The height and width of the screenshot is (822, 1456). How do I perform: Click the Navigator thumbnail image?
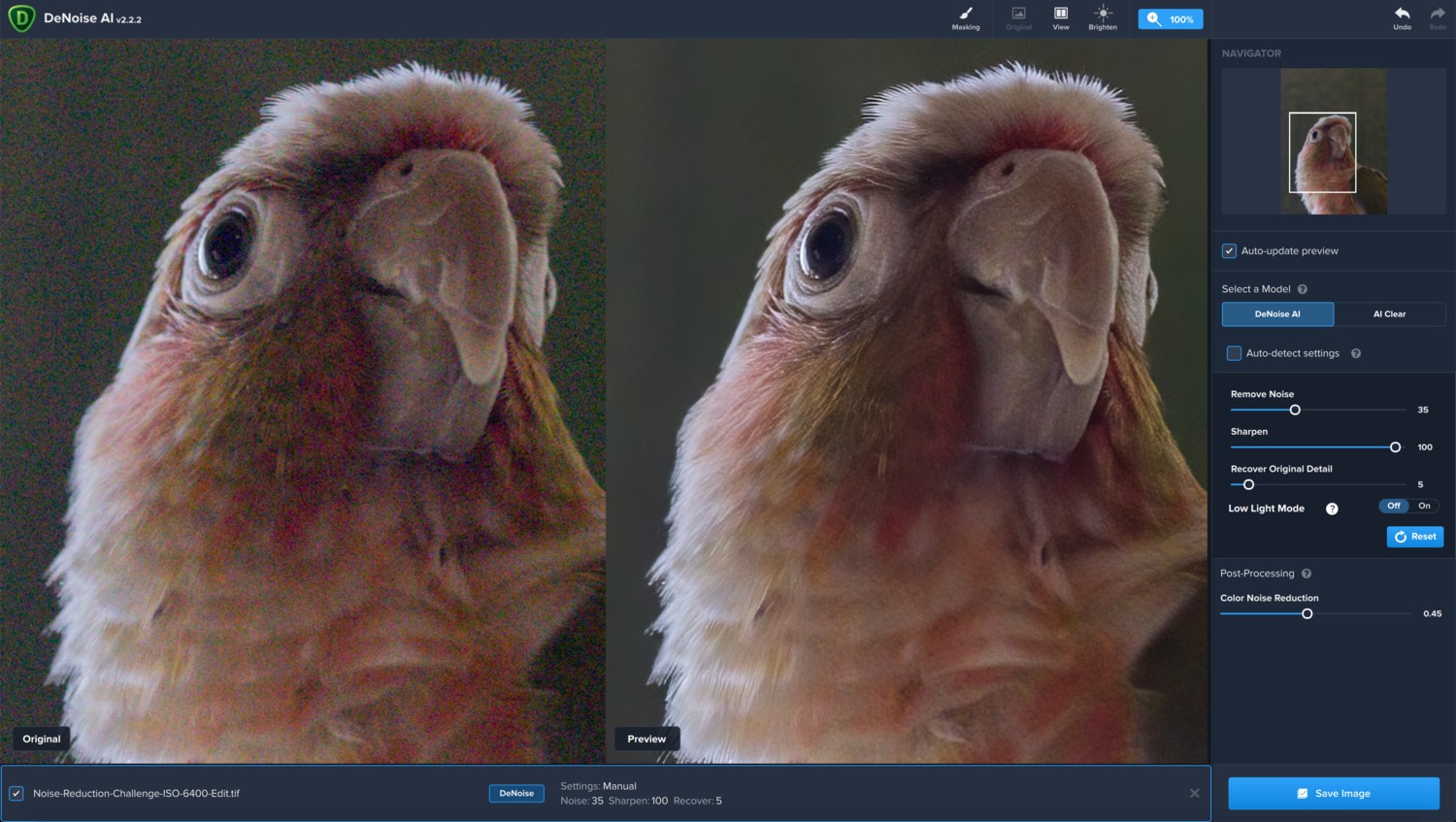pos(1334,142)
